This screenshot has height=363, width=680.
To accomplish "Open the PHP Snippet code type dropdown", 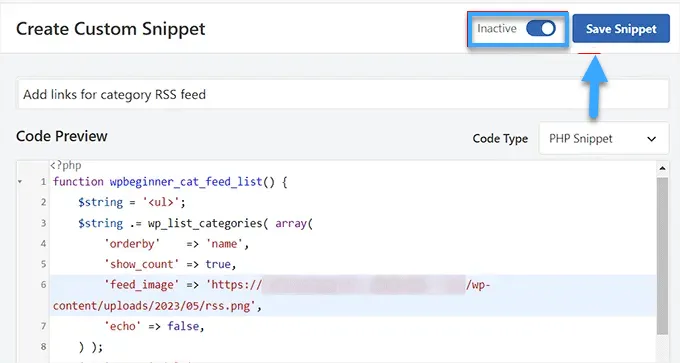I will tap(604, 139).
